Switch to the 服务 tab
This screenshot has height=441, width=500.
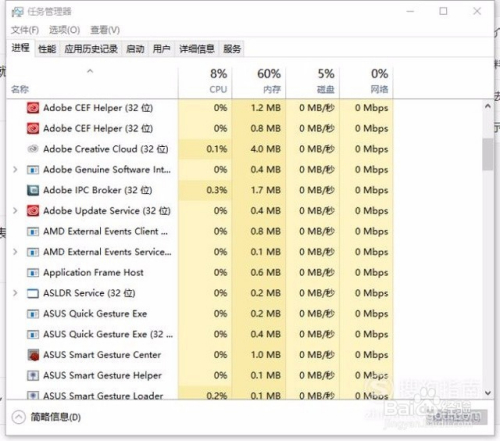pos(232,49)
